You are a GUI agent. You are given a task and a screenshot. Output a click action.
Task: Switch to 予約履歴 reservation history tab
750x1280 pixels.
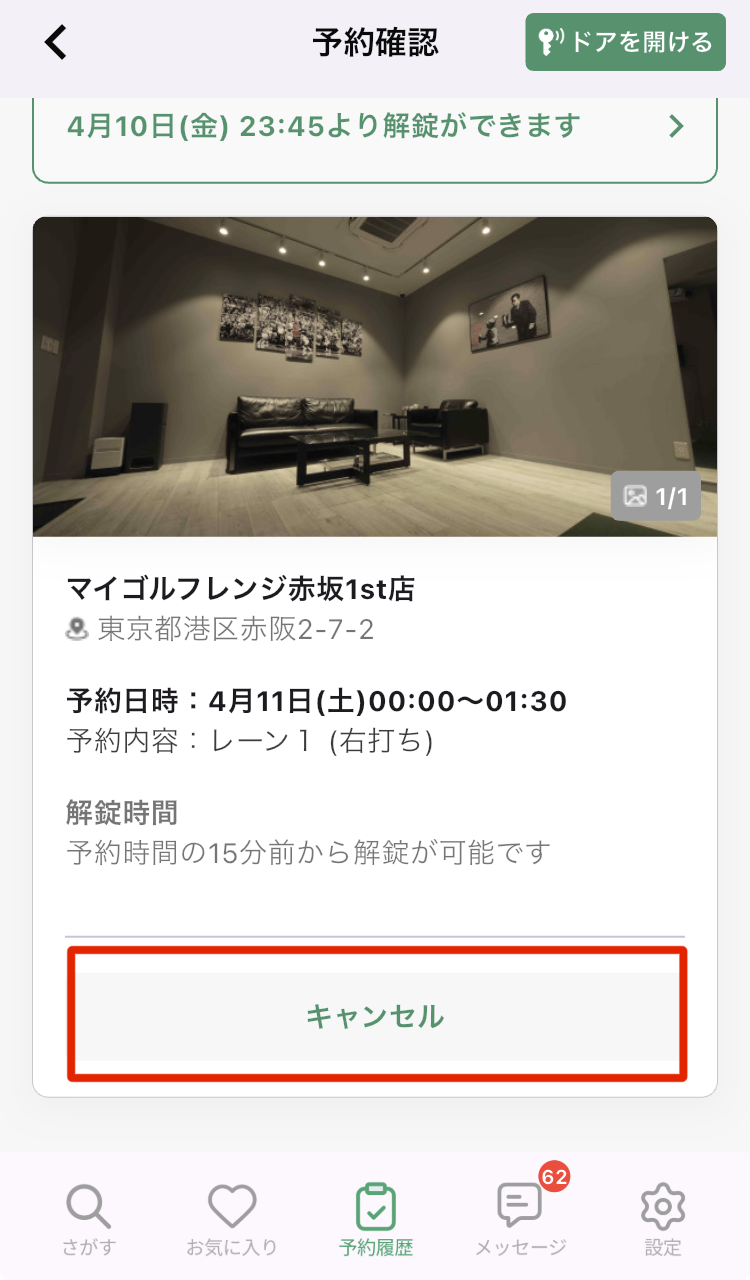376,1220
